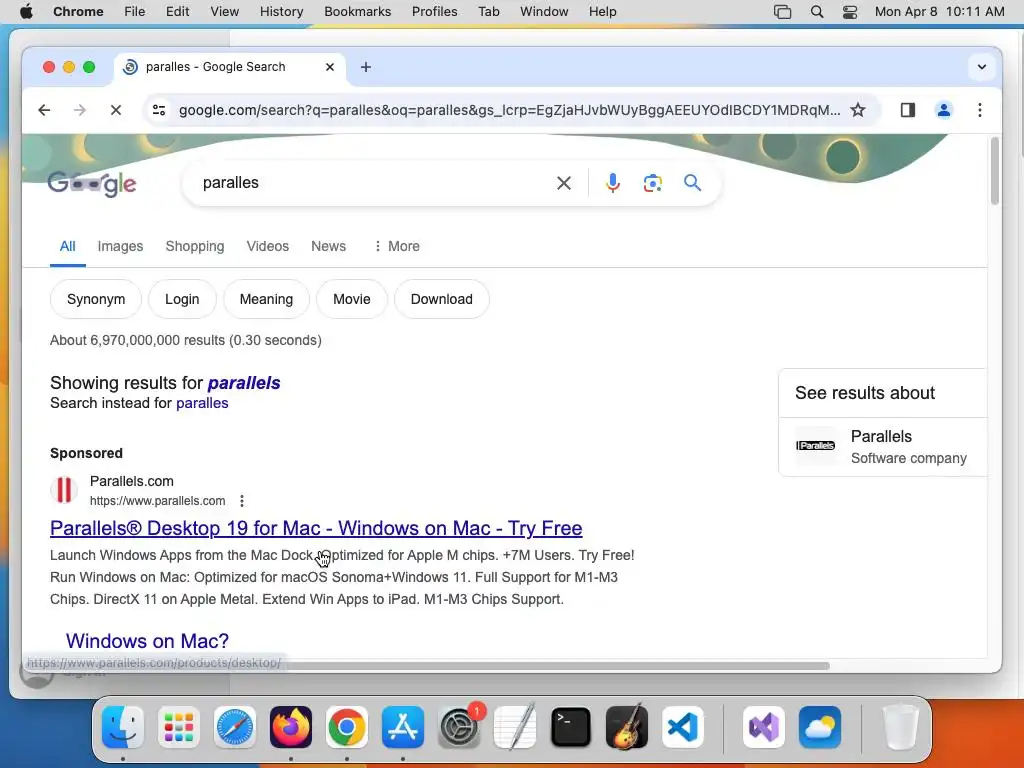
Task: Search instead for paralles
Action: pyautogui.click(x=202, y=403)
